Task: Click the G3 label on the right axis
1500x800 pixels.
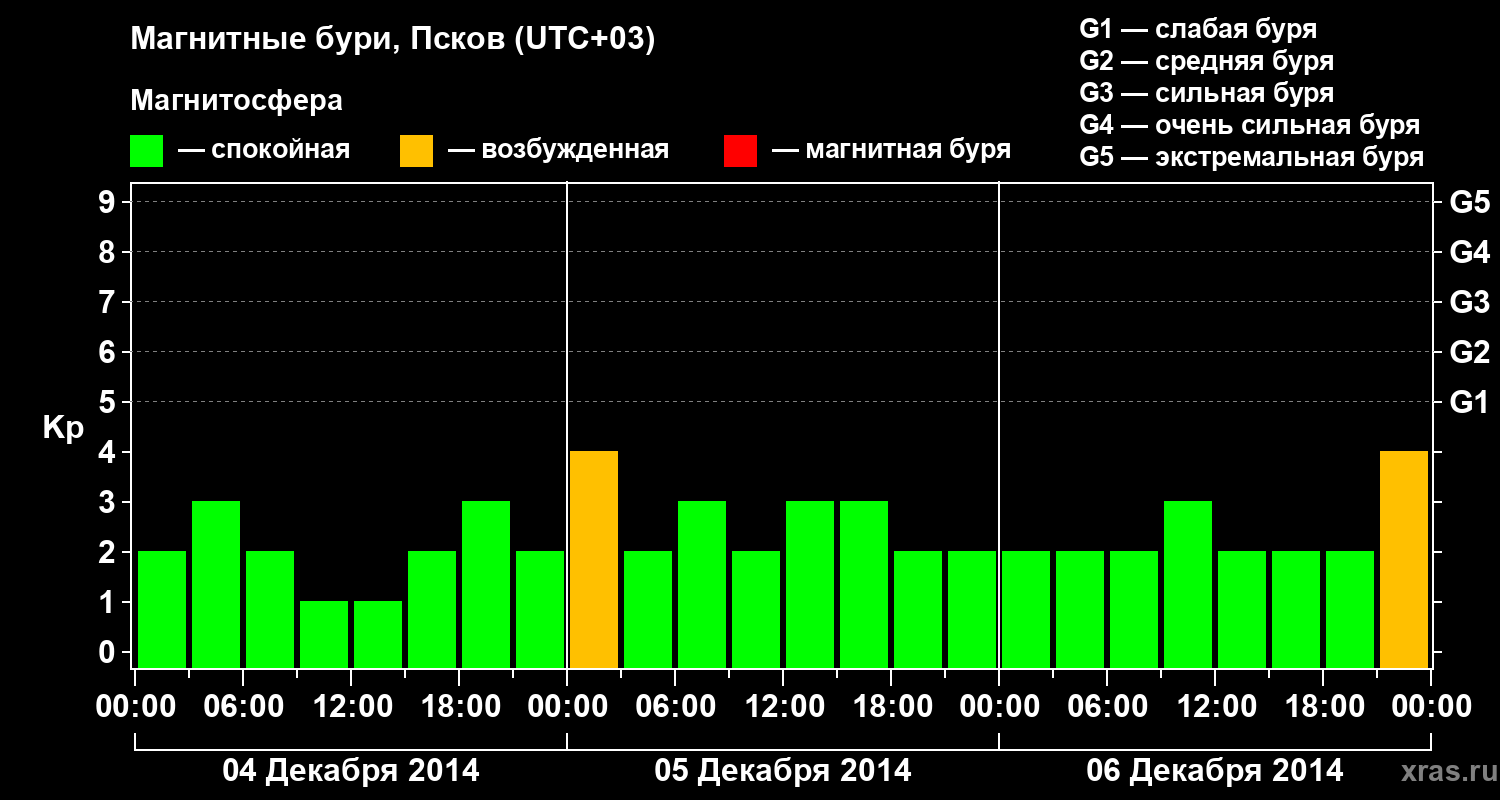Action: coord(1469,302)
